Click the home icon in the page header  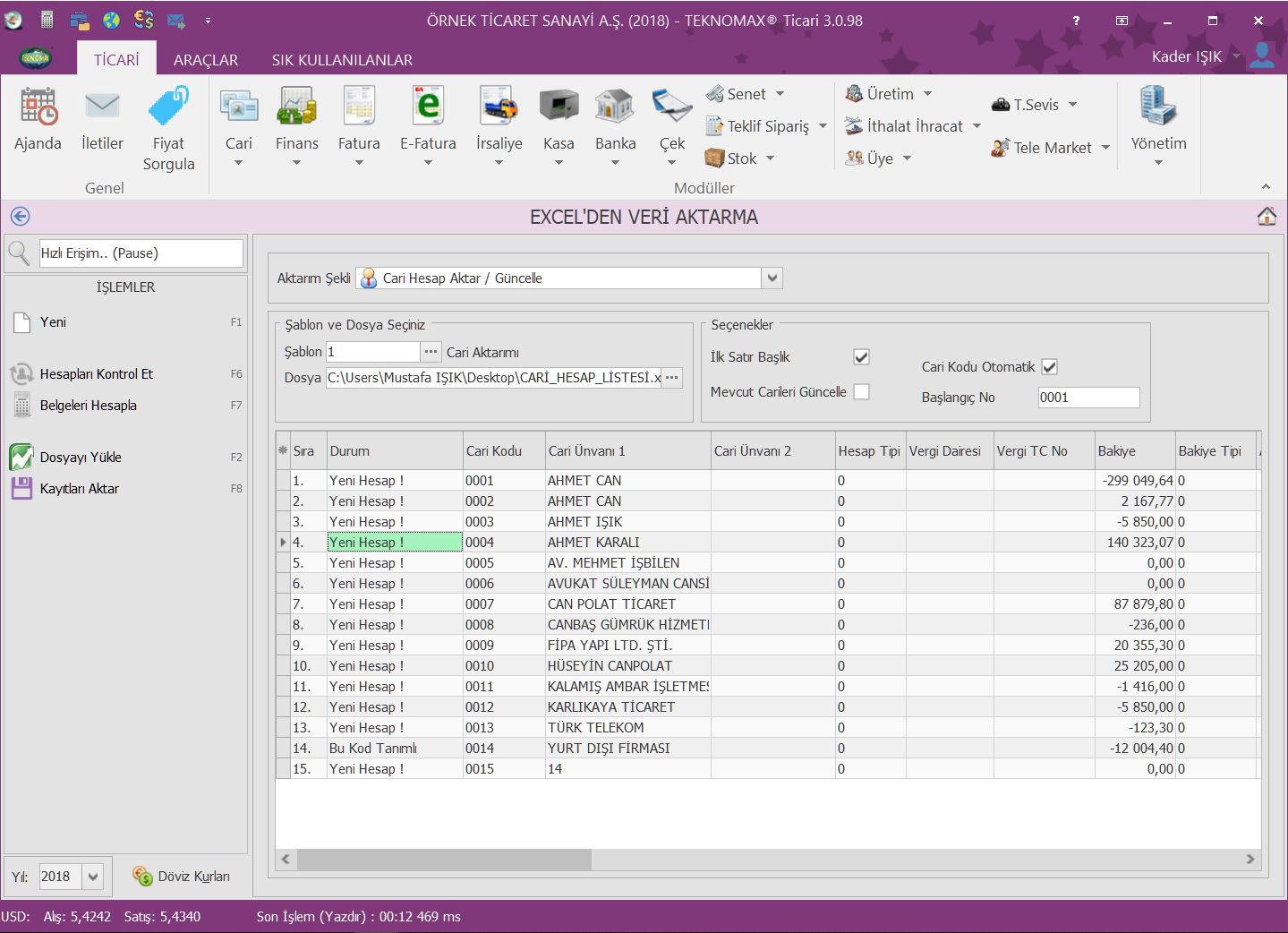tap(1266, 217)
